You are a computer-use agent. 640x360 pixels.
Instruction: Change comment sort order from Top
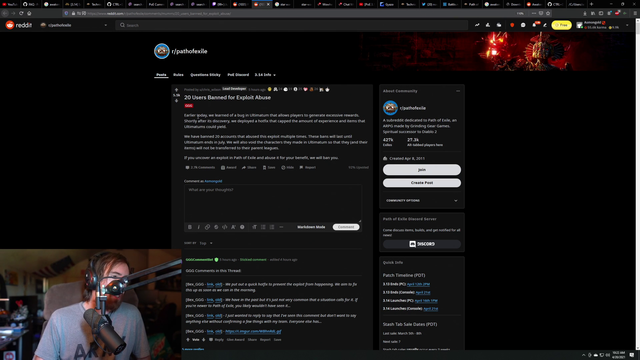click(x=206, y=243)
